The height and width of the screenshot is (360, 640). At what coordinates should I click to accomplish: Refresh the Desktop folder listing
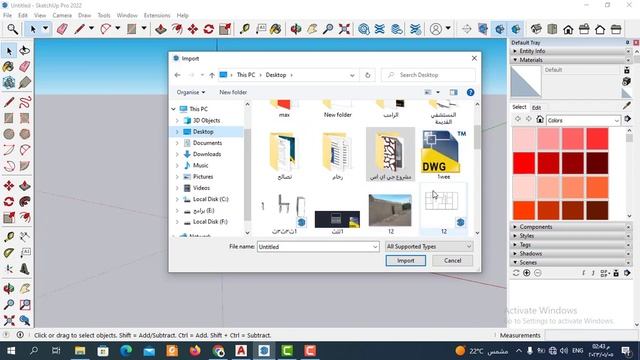click(x=367, y=75)
